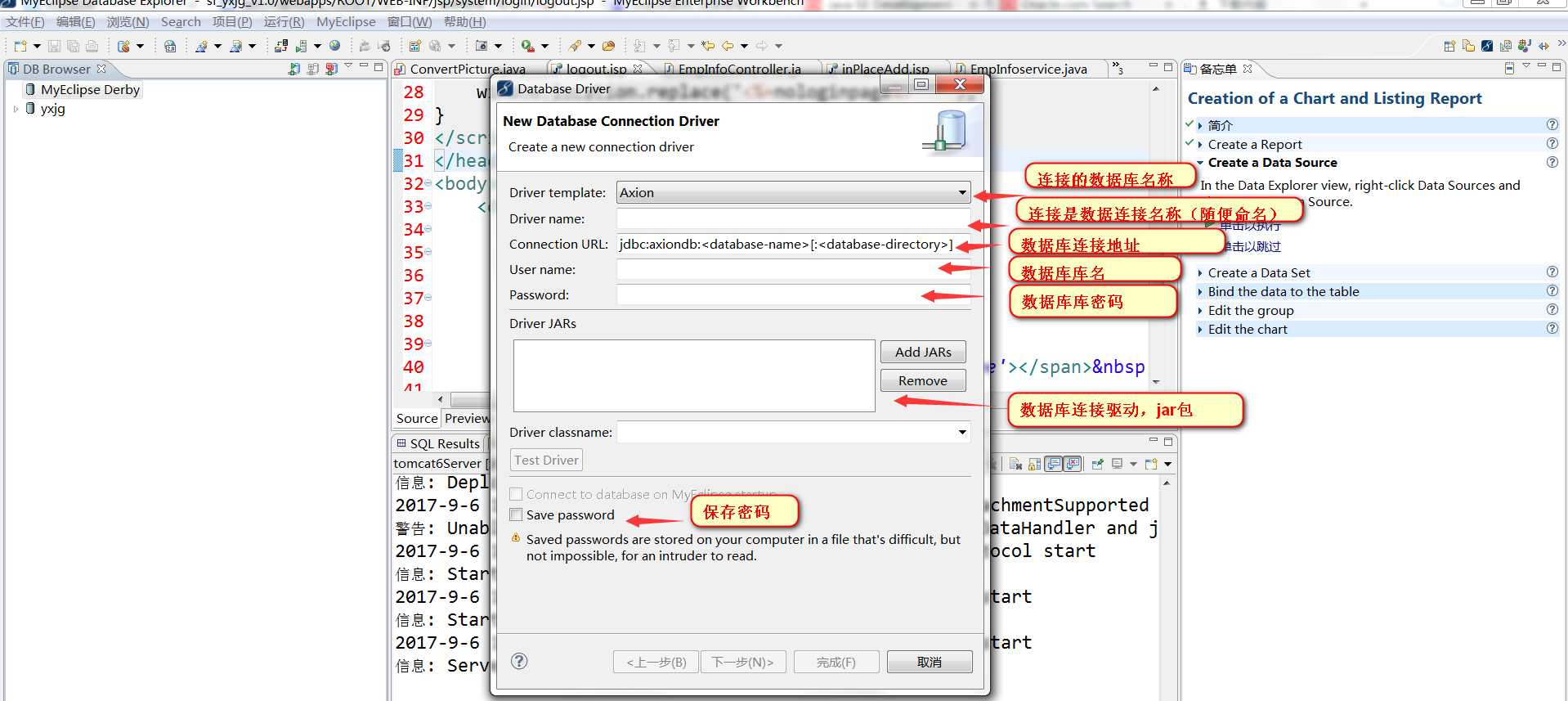Click the Open Console icon
The image size is (1568, 701).
click(1151, 464)
